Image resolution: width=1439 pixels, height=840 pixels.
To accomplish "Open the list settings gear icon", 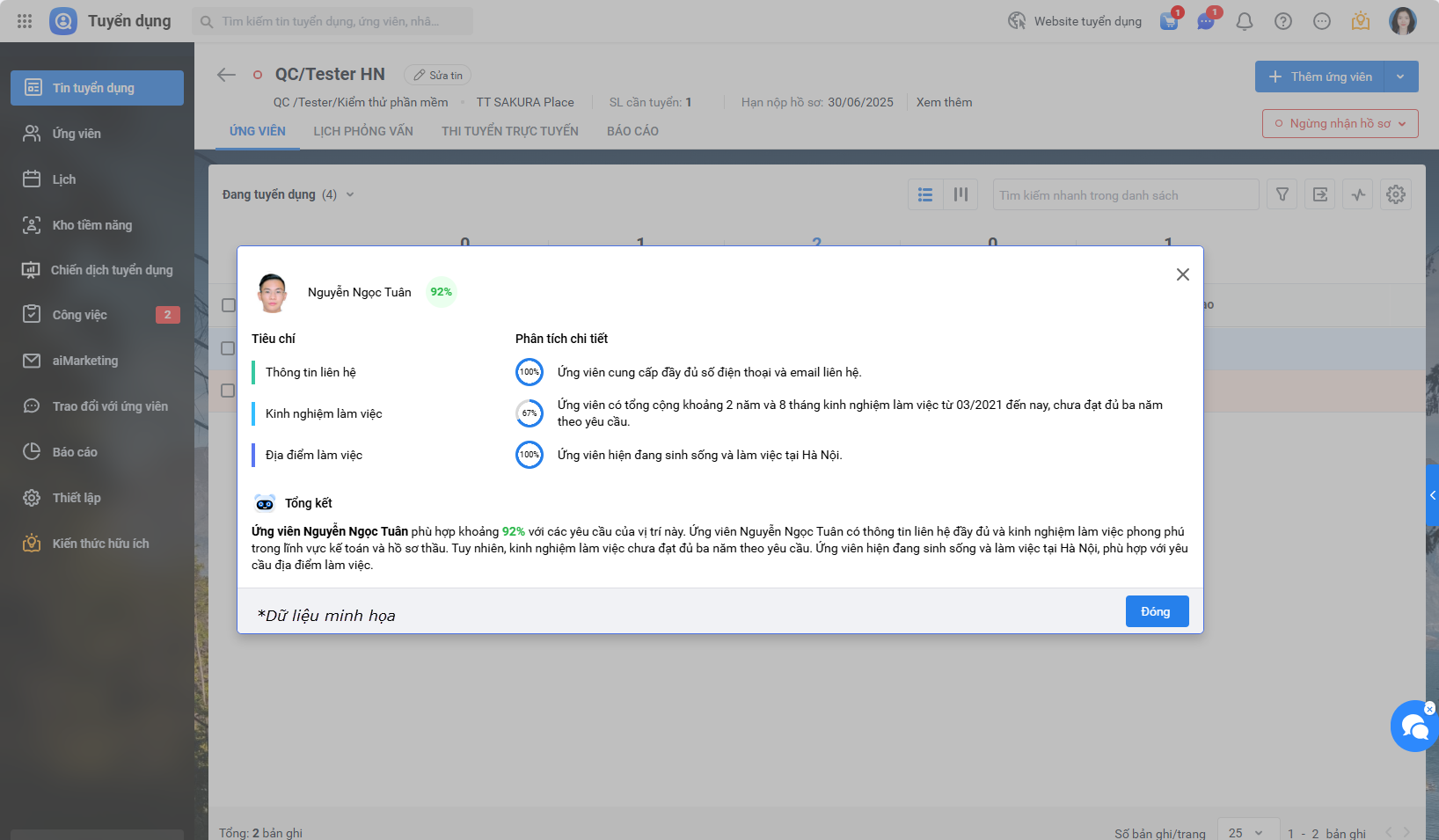I will (1395, 194).
